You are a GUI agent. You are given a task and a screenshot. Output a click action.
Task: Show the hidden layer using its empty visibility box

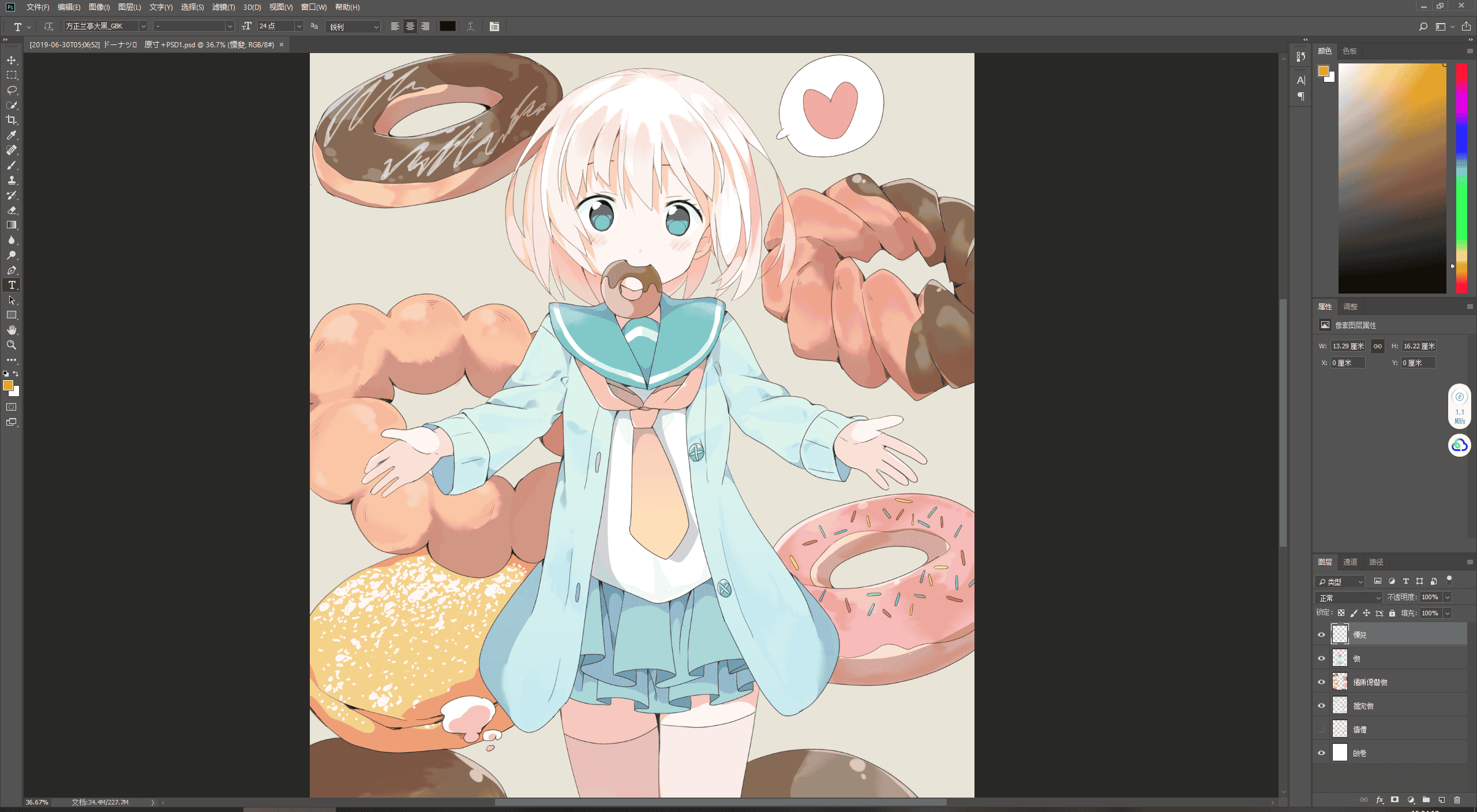point(1321,729)
